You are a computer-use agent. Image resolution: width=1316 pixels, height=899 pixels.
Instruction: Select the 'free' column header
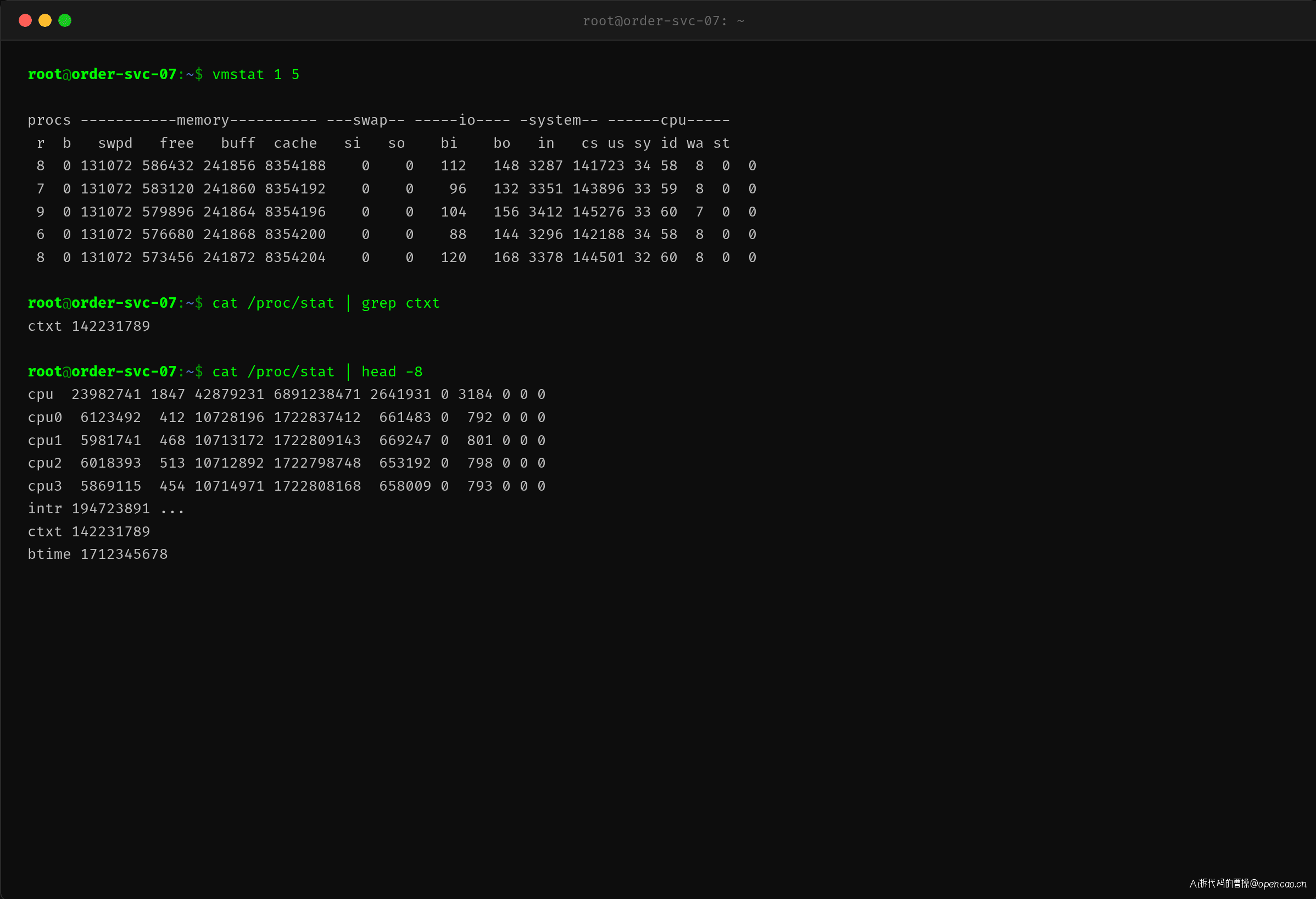click(177, 143)
